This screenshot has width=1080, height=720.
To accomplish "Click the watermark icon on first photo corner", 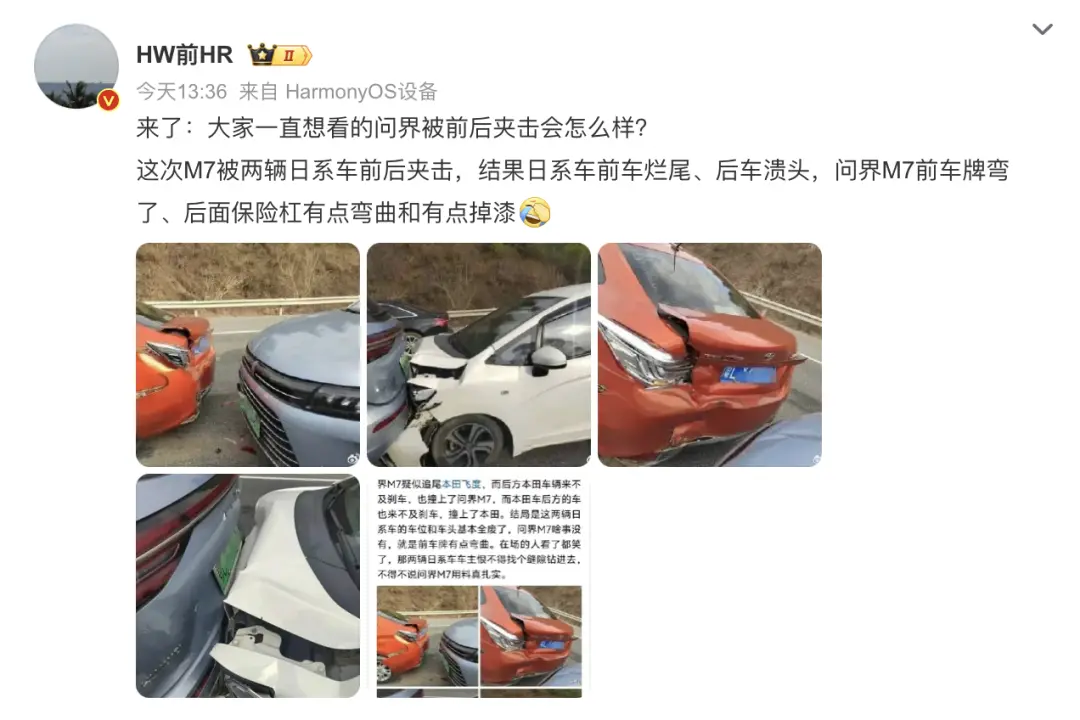I will coord(353,458).
